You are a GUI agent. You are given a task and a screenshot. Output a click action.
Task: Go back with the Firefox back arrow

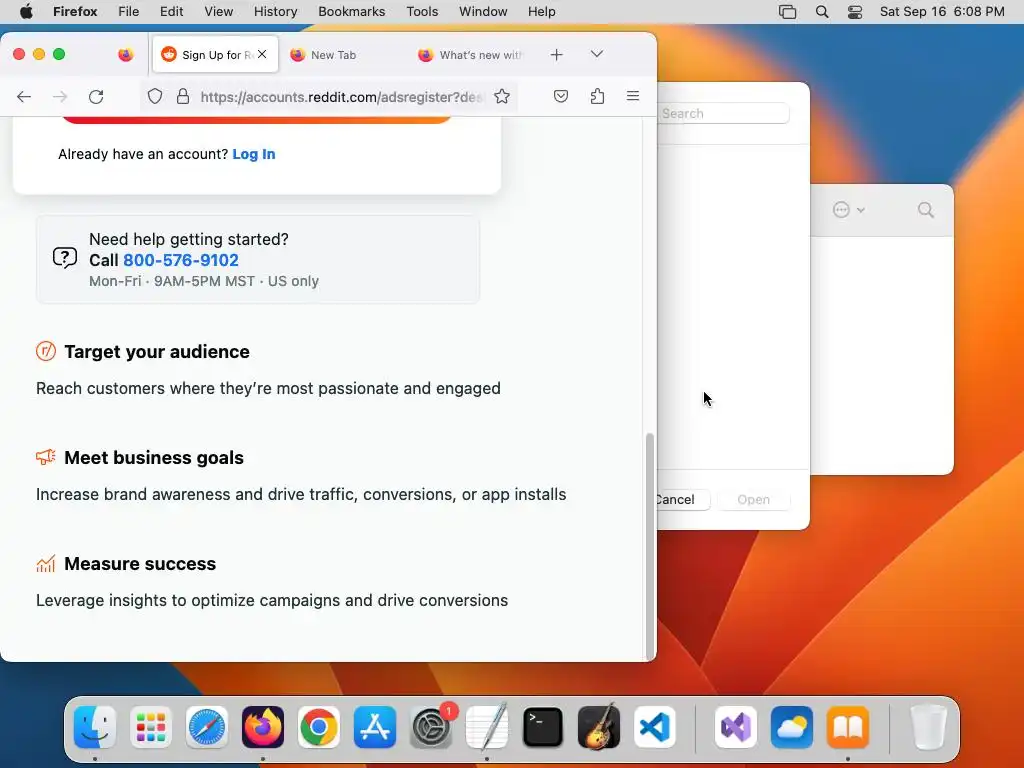[24, 97]
